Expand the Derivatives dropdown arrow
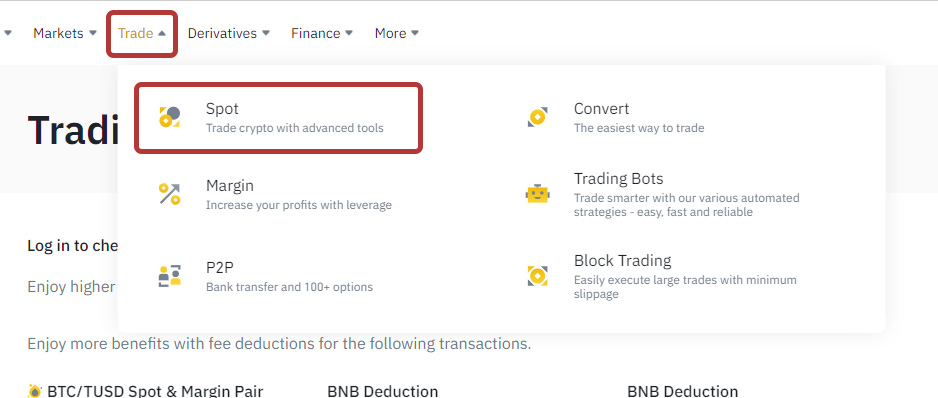This screenshot has width=938, height=398. (x=266, y=33)
